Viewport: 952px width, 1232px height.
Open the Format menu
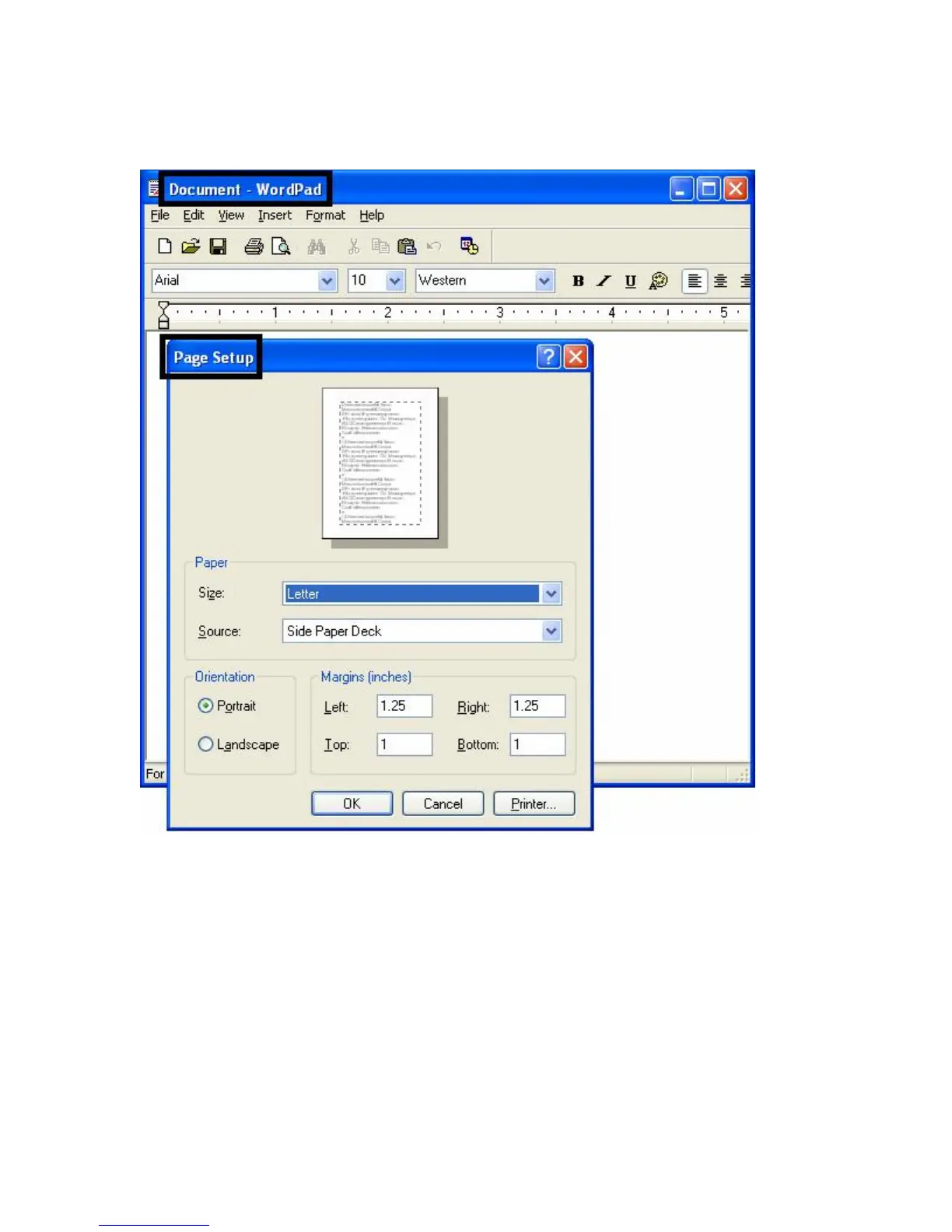325,215
